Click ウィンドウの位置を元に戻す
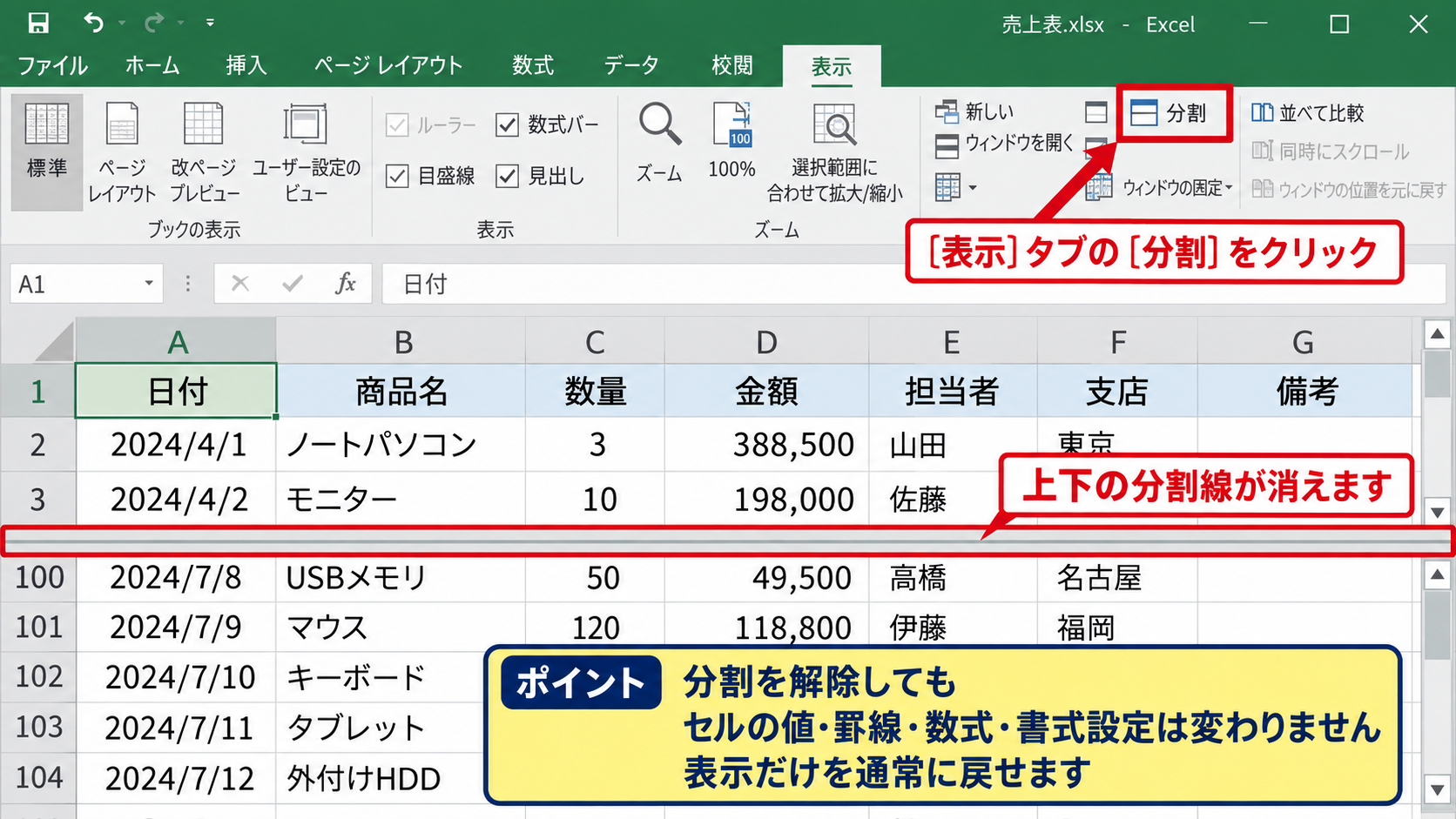This screenshot has width=1456, height=819. coord(1349,189)
